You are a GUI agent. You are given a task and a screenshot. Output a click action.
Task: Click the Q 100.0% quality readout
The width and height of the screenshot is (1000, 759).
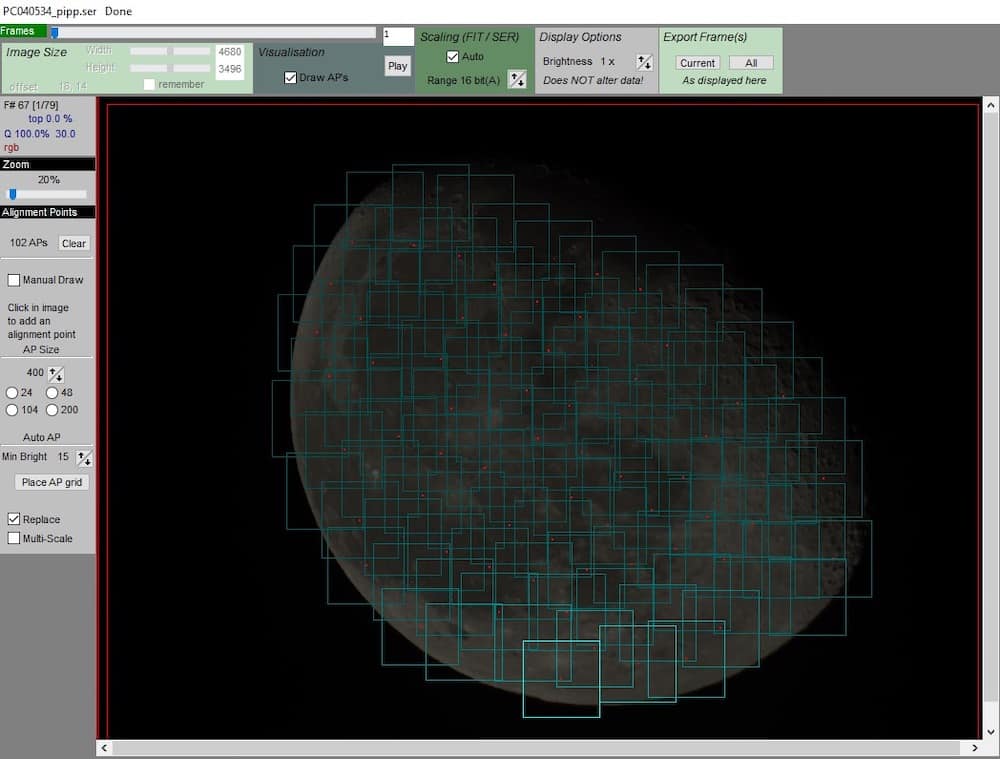40,134
